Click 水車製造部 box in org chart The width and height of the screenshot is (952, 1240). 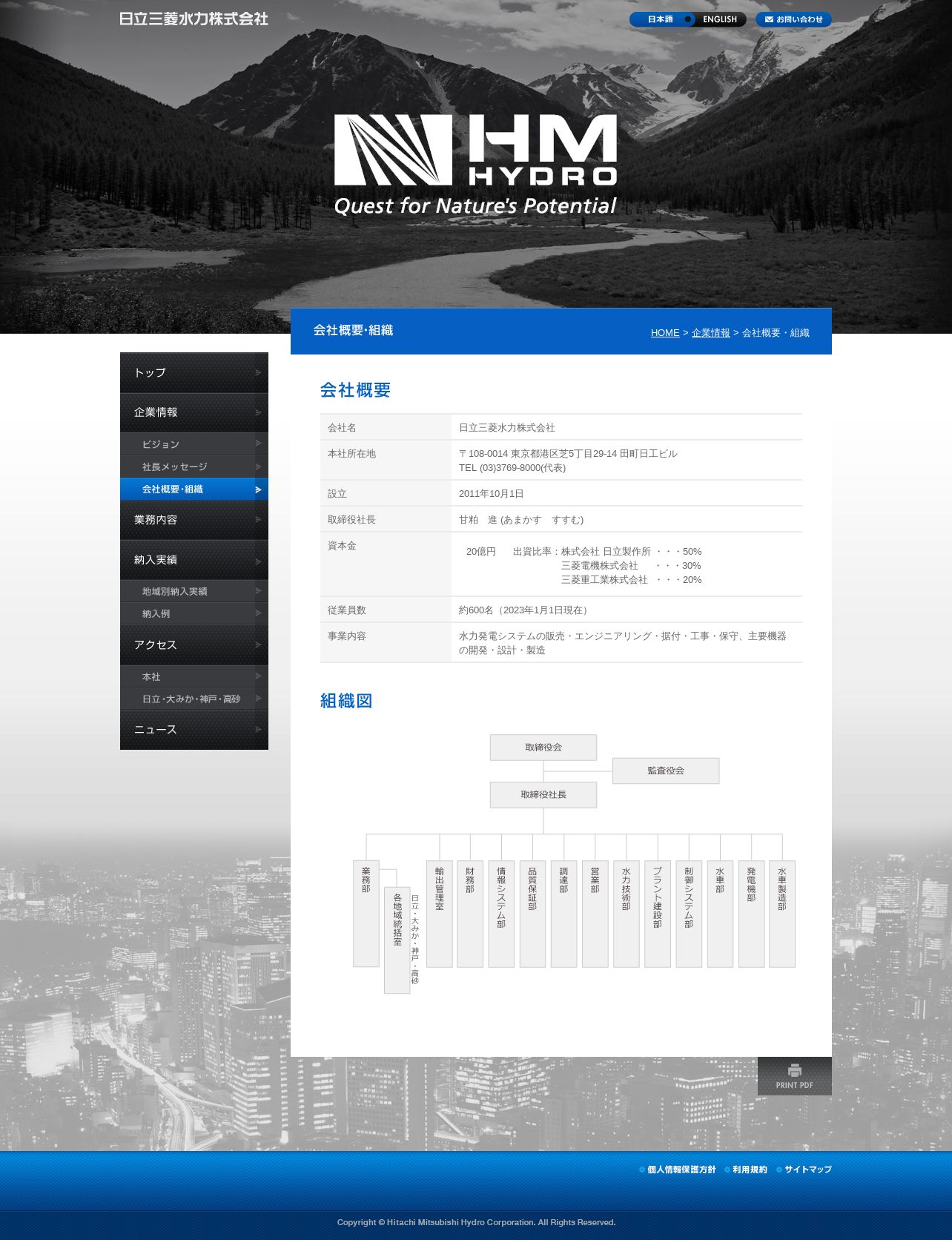tap(782, 914)
